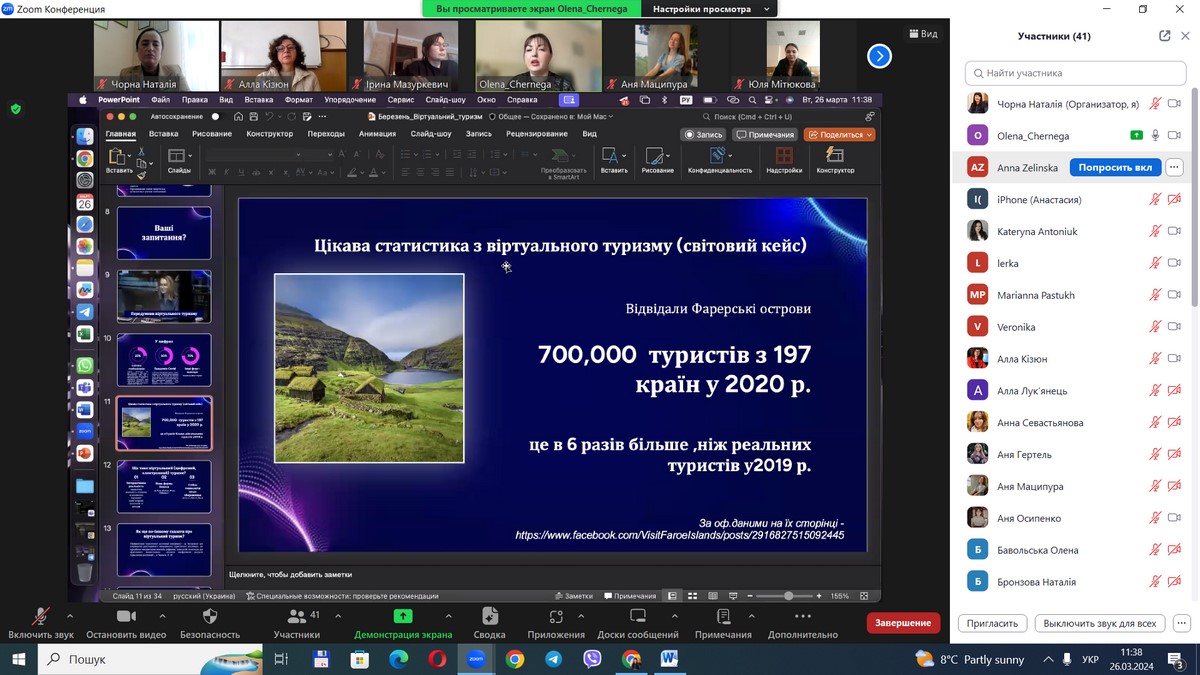Pop out the participants panel
1200x675 pixels.
tap(1164, 36)
